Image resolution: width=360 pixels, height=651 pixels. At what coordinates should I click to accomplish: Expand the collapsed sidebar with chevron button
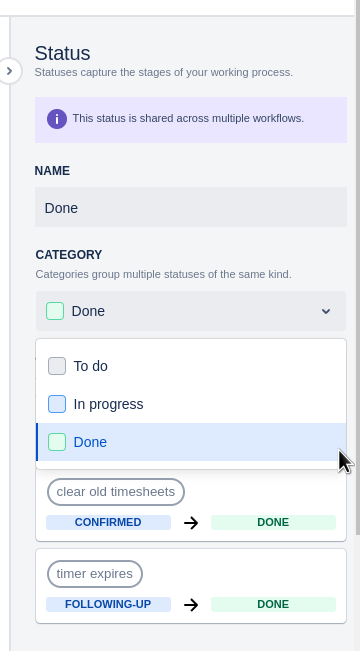9,71
